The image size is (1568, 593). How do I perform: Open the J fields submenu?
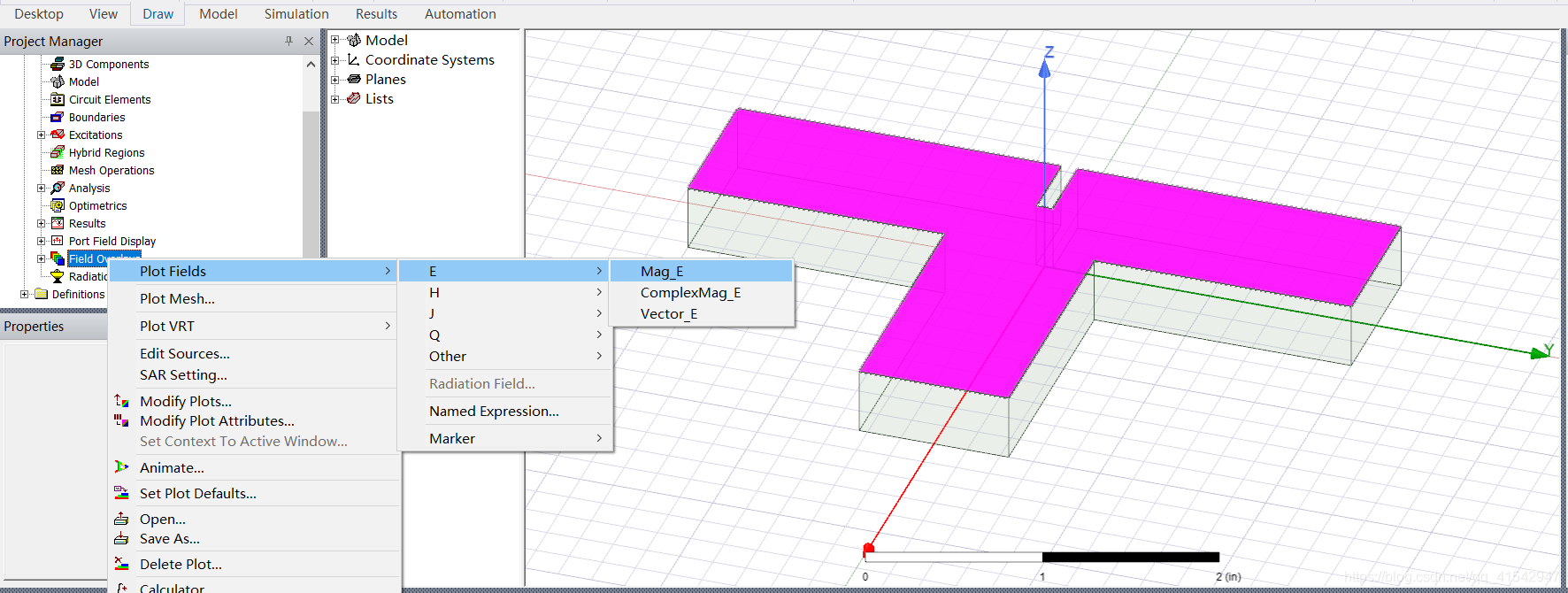pyautogui.click(x=505, y=313)
